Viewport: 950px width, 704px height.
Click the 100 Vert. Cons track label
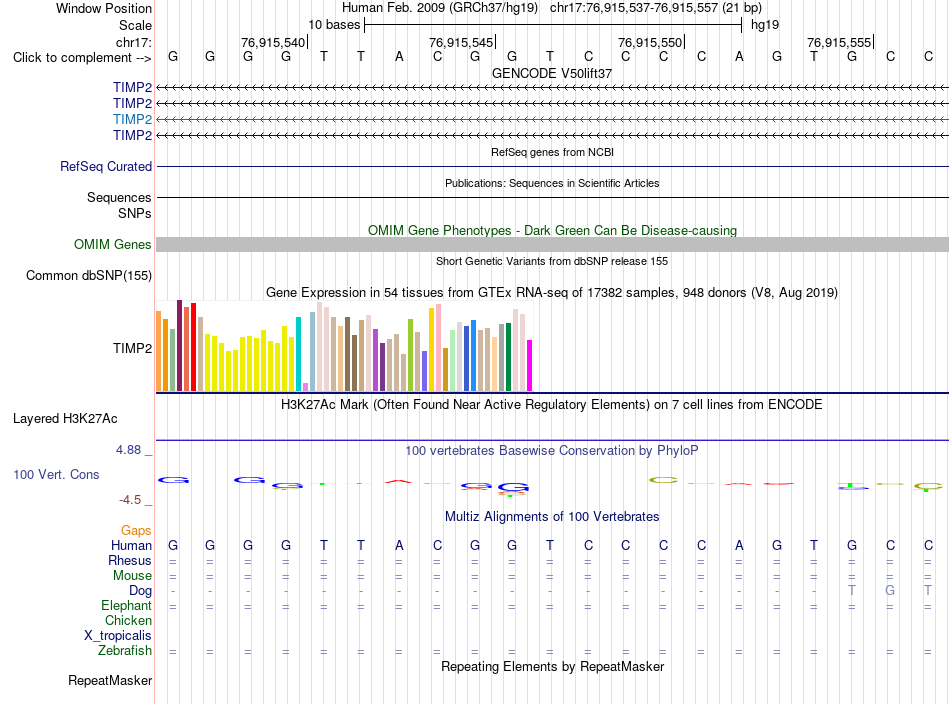(x=56, y=474)
